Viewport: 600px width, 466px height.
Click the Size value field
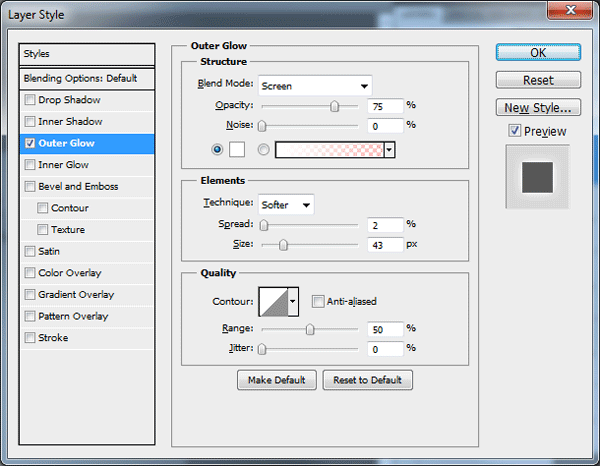pyautogui.click(x=385, y=245)
